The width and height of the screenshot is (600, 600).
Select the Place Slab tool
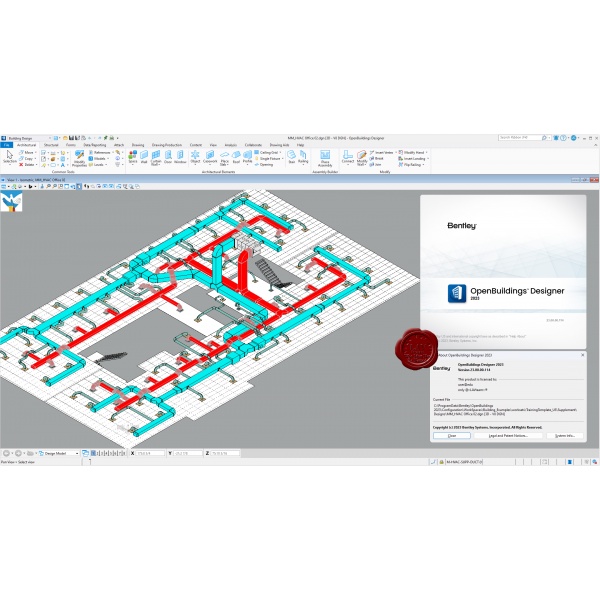[x=224, y=158]
